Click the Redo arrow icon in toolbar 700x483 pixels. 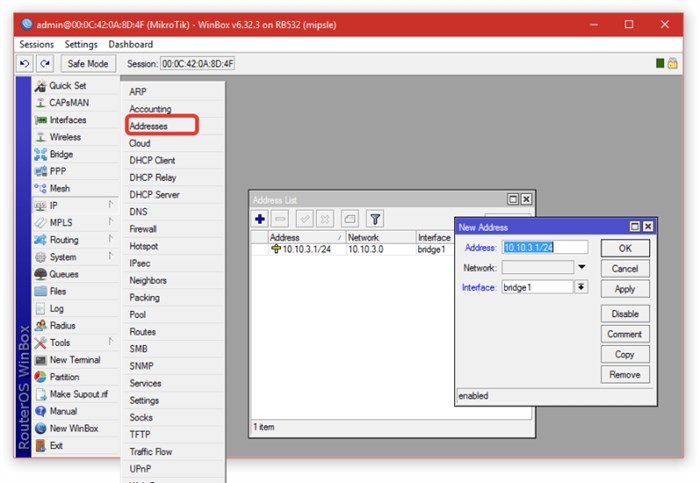(45, 64)
